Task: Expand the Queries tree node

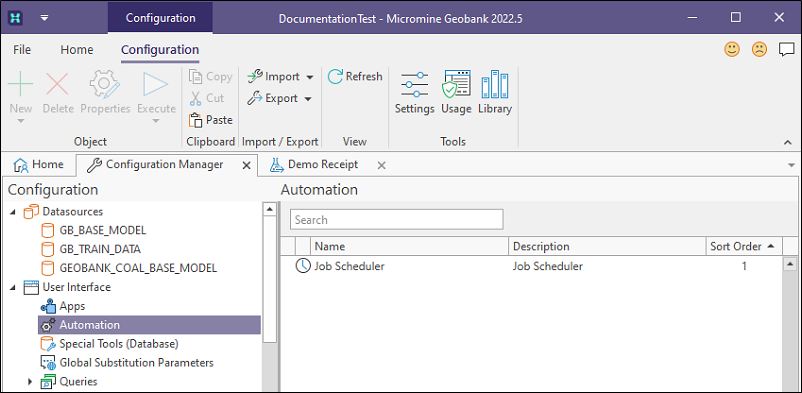Action: point(30,382)
